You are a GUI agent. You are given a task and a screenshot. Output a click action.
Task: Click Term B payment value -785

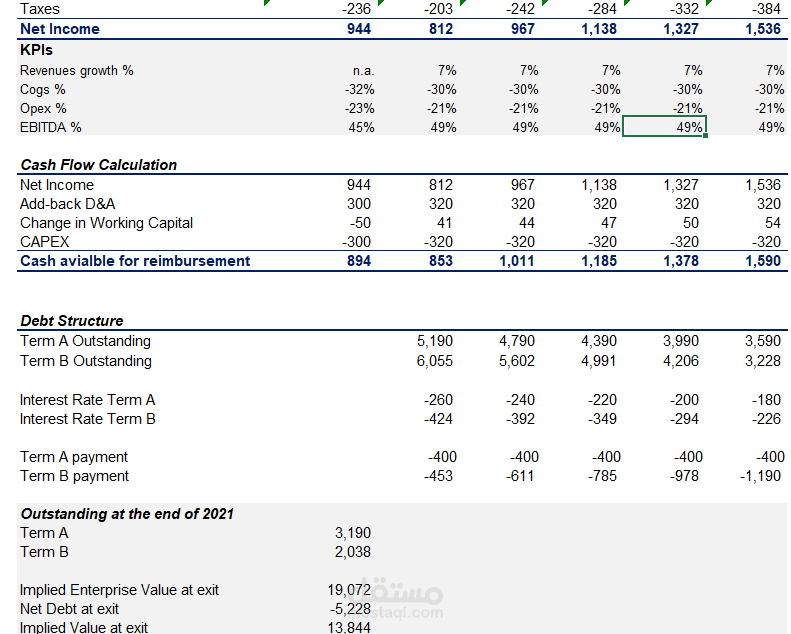tap(602, 476)
